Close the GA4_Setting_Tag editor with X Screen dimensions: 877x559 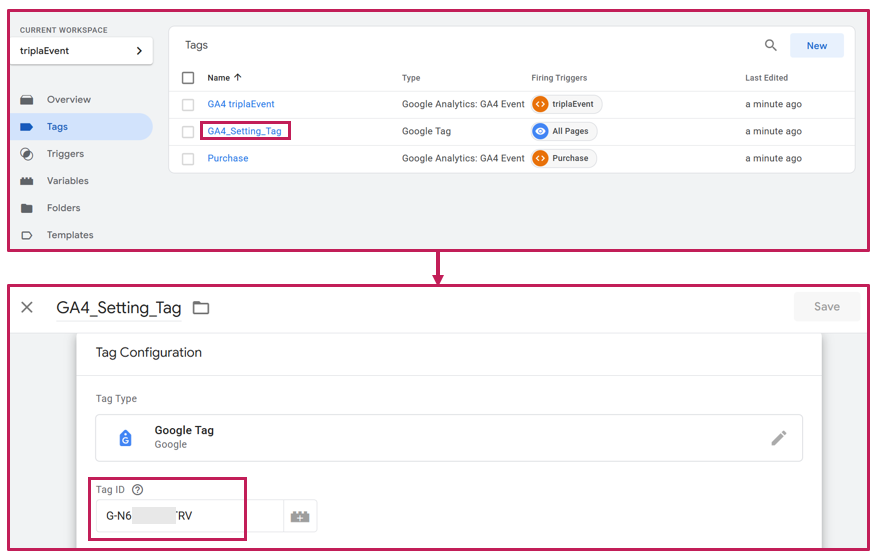point(27,308)
